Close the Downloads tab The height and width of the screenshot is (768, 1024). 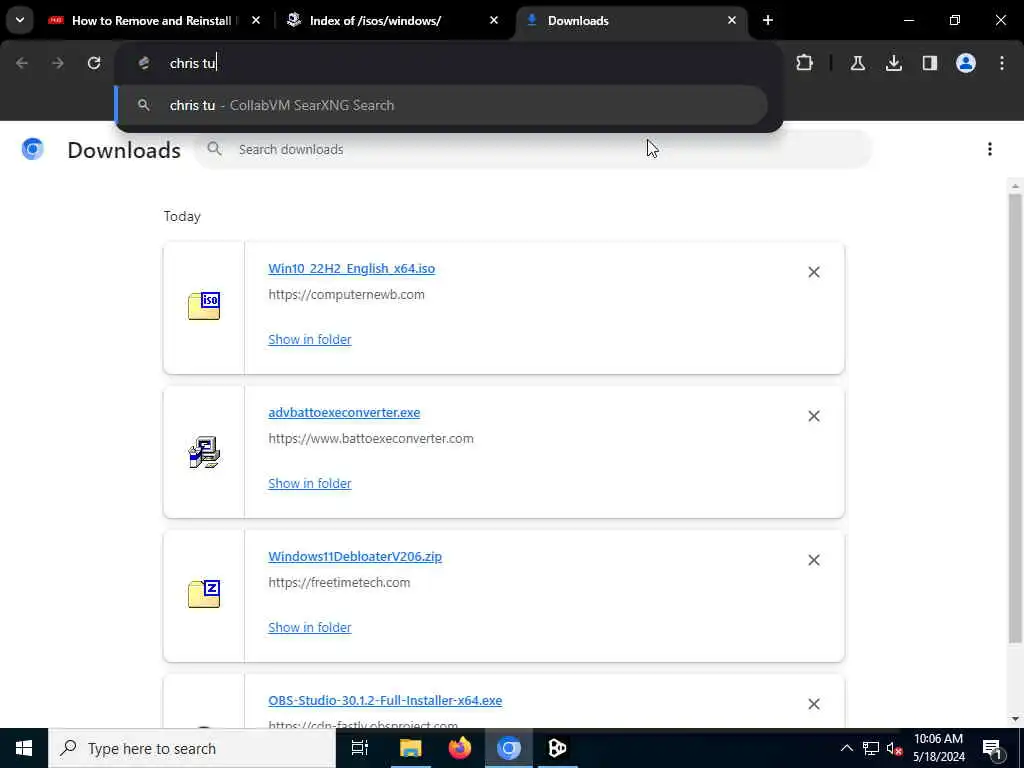731,20
